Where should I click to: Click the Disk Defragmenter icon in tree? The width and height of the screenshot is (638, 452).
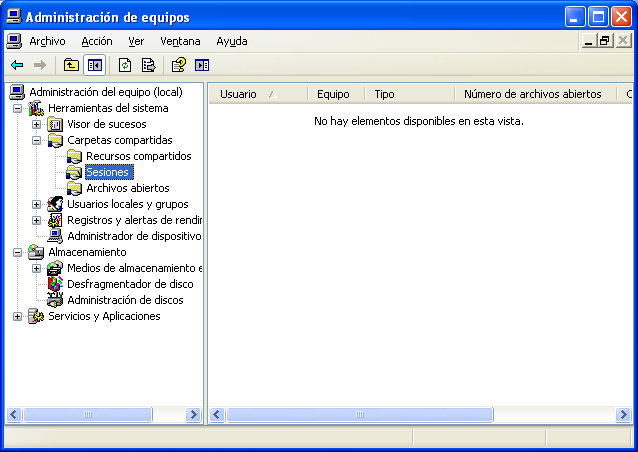[x=55, y=284]
